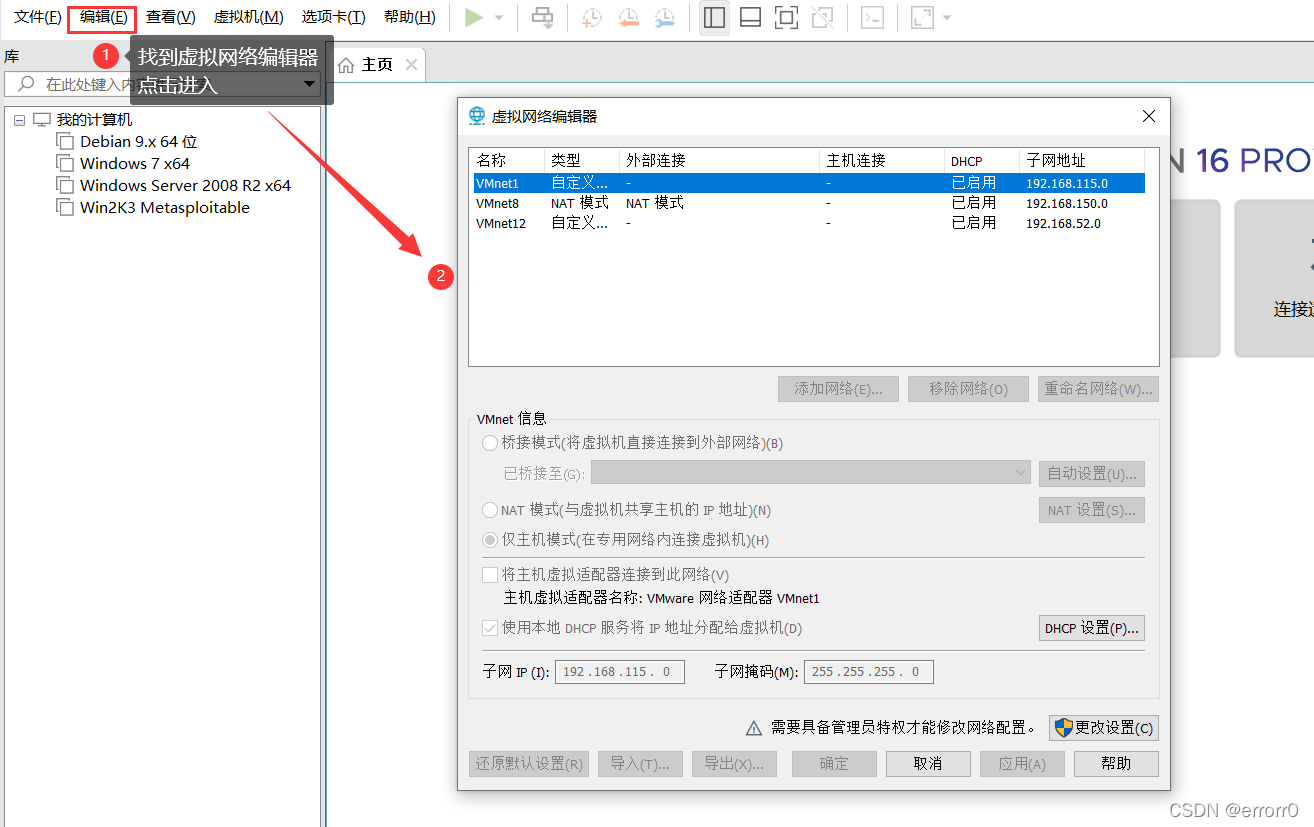
Task: Click the NAT 设置(S)... button
Action: click(1092, 510)
